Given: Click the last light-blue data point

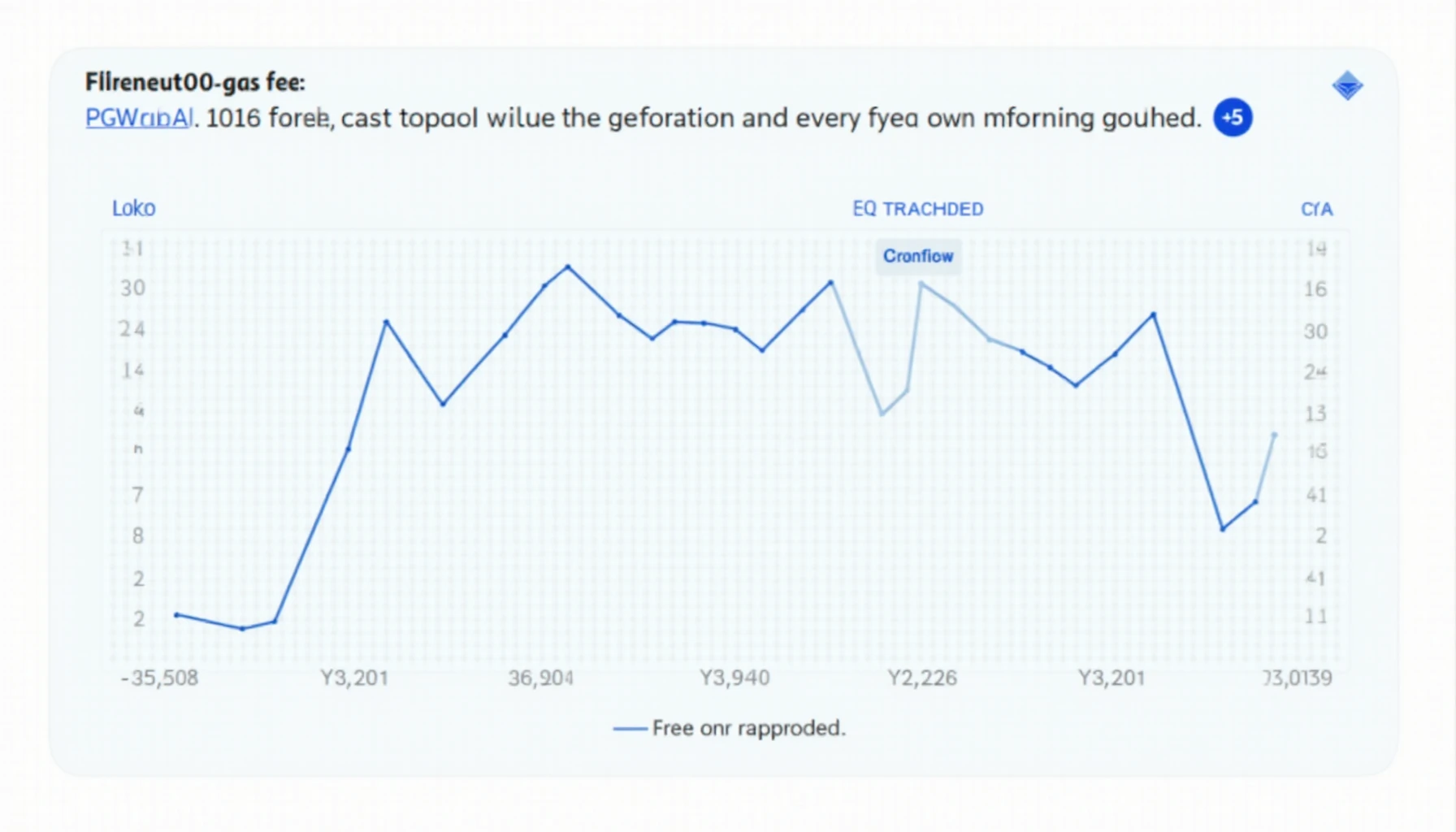Looking at the screenshot, I should point(1274,435).
